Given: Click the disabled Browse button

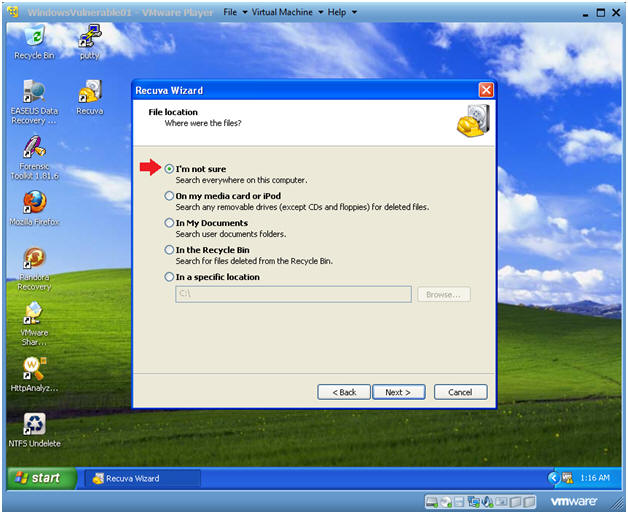Looking at the screenshot, I should pos(443,294).
